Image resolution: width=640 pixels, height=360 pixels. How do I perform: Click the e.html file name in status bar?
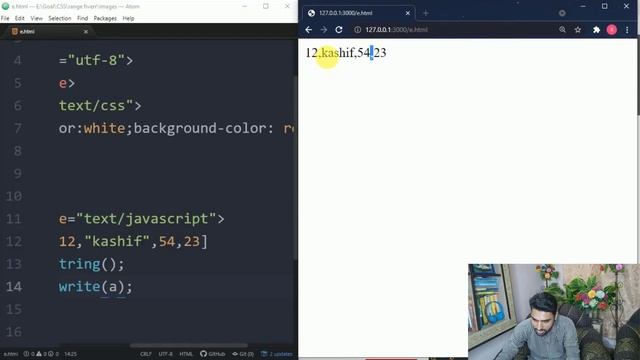click(11, 354)
